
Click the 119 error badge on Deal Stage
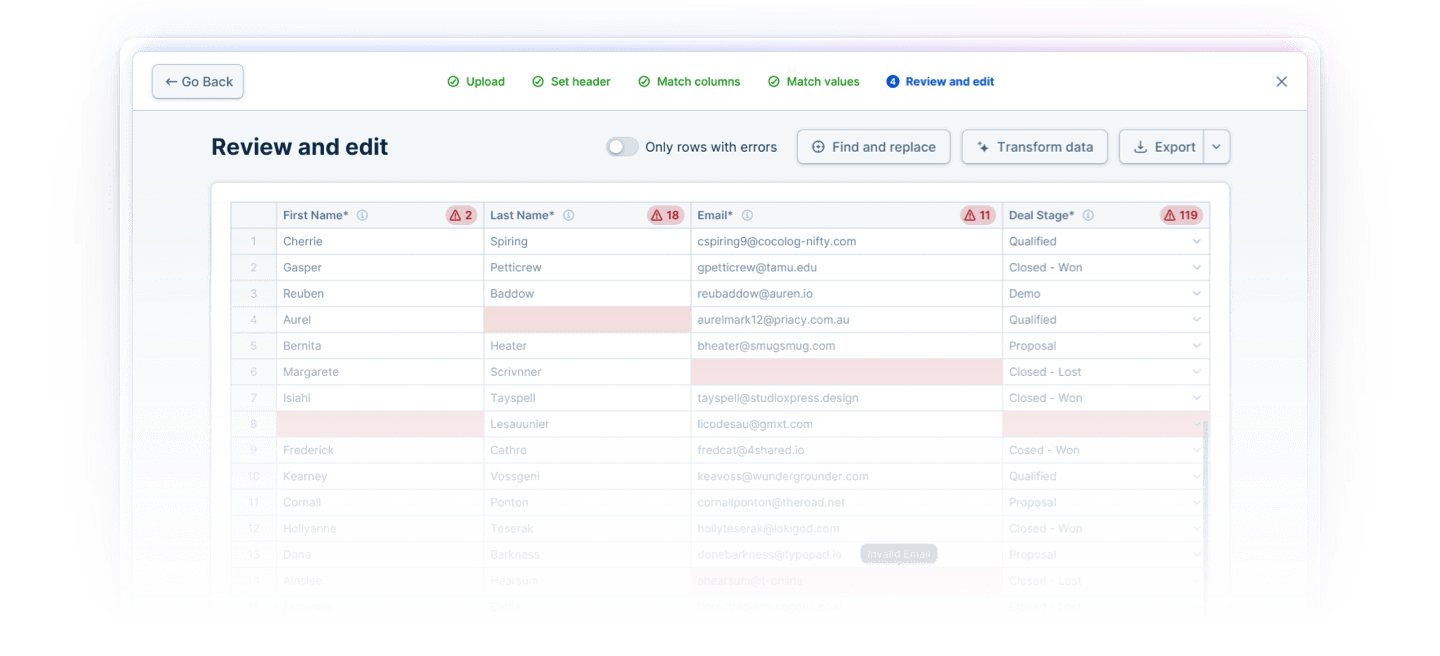[1181, 214]
